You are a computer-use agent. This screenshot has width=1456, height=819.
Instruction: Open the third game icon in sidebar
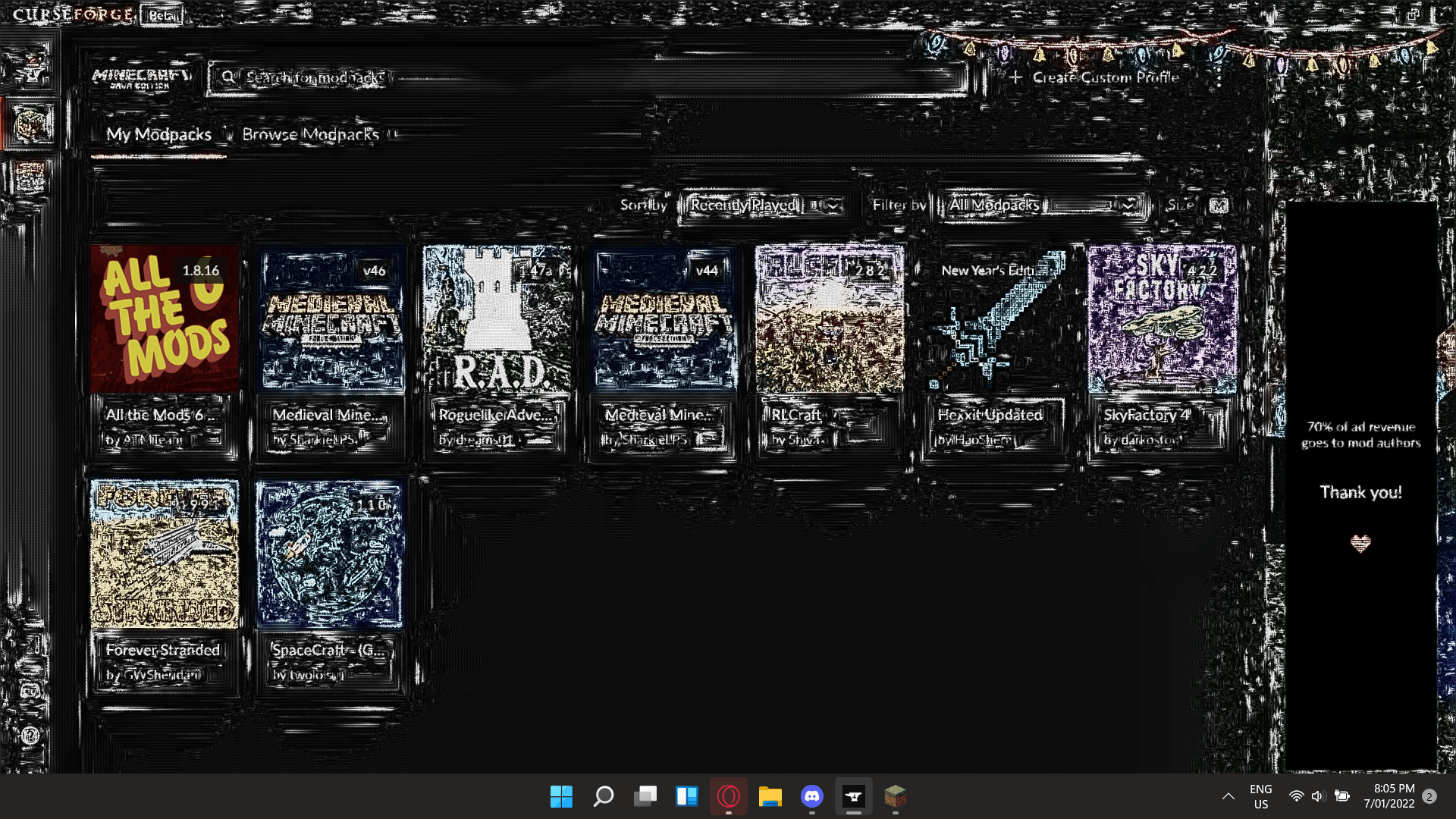pos(30,178)
